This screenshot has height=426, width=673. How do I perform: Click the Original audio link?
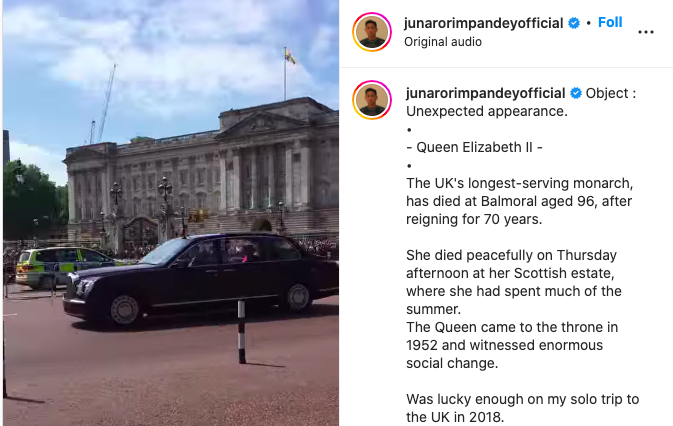coord(443,42)
